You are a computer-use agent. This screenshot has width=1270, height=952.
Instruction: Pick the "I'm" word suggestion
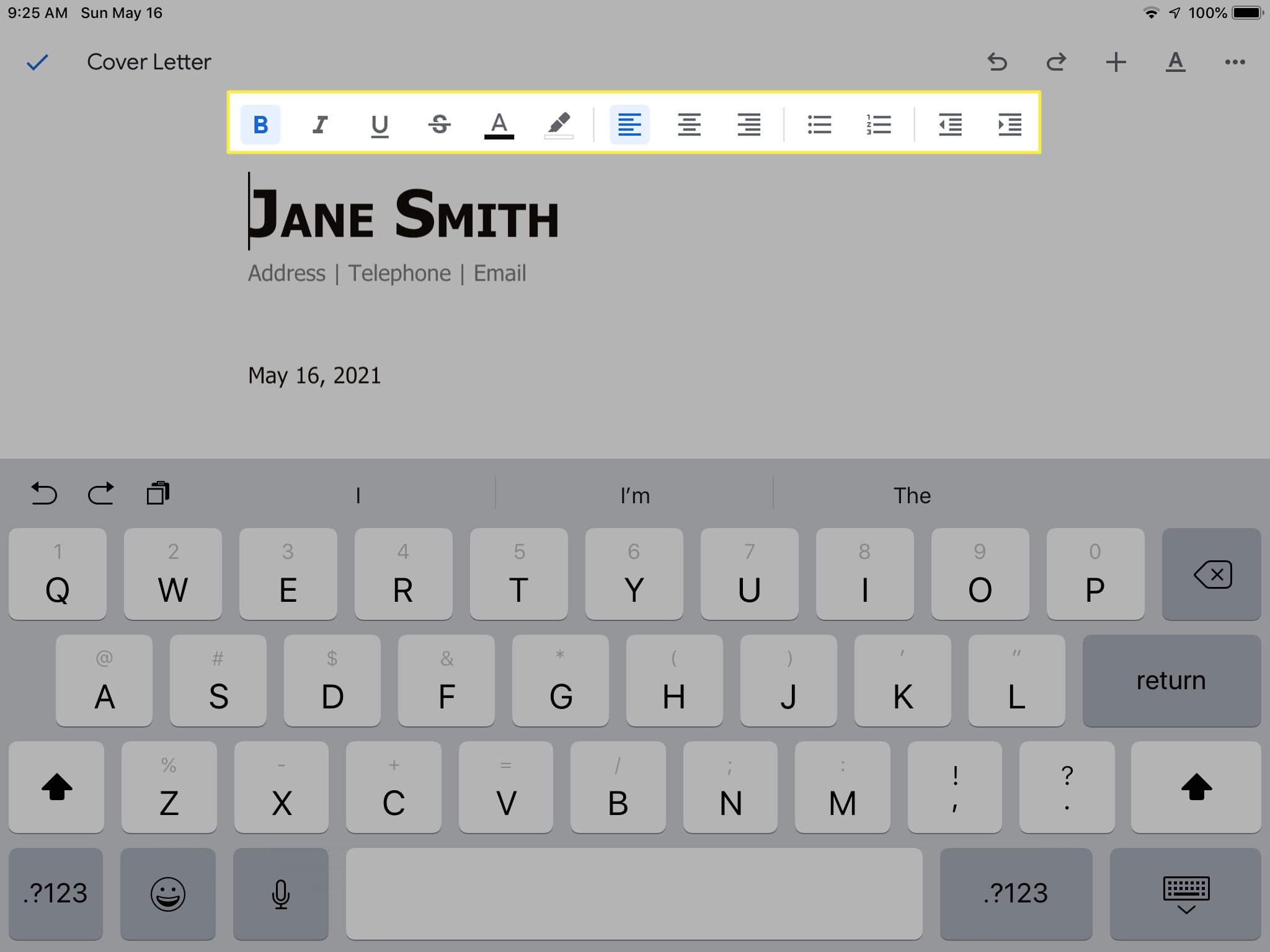pos(635,495)
